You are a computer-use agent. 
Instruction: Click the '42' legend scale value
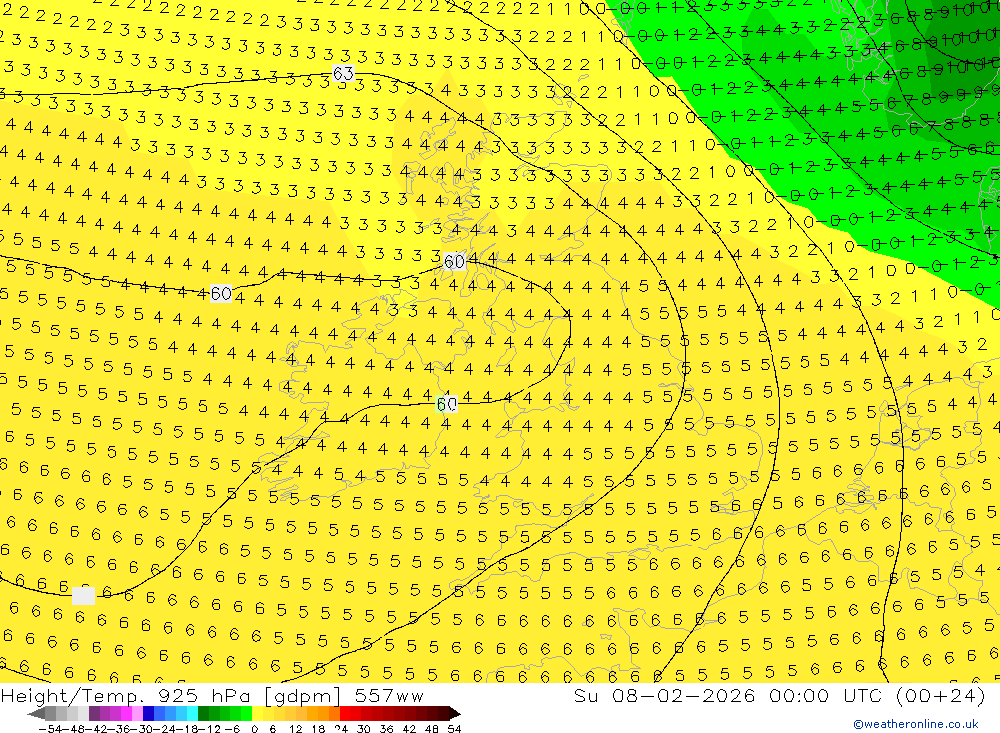coord(409,729)
